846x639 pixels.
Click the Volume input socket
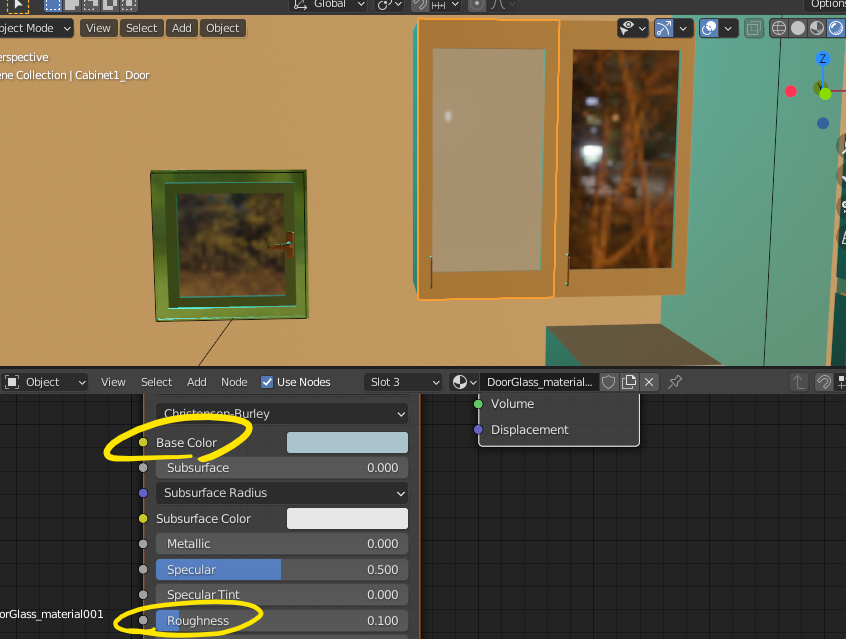click(478, 404)
